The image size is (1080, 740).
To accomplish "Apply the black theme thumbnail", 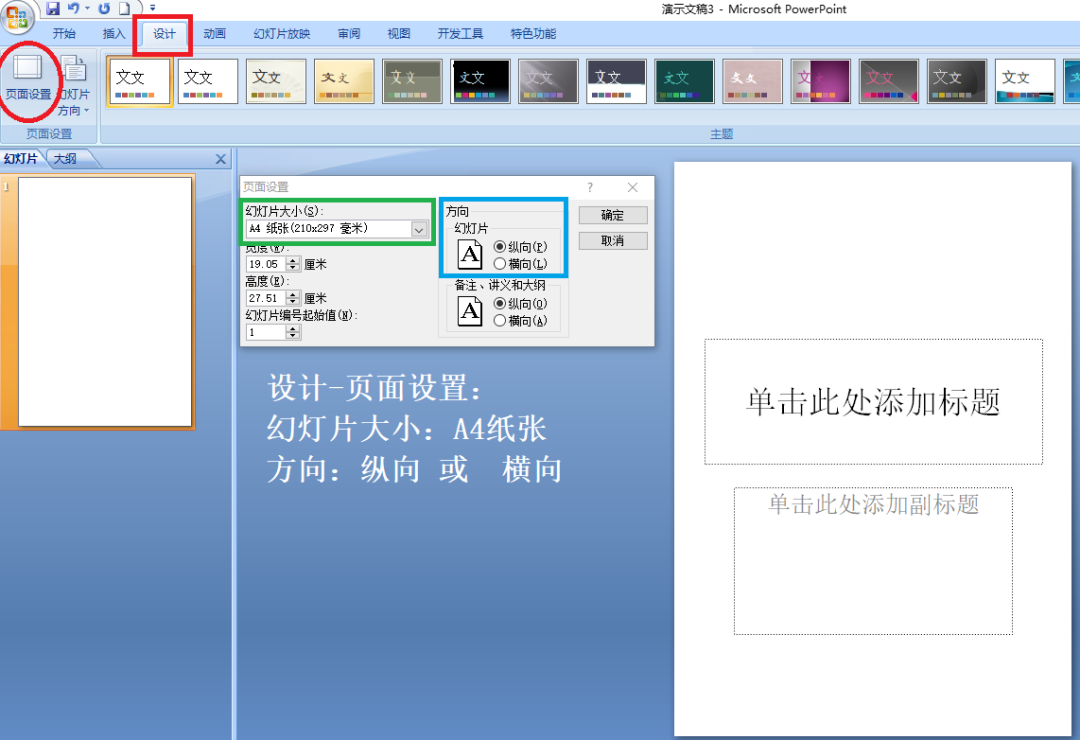I will pos(481,81).
